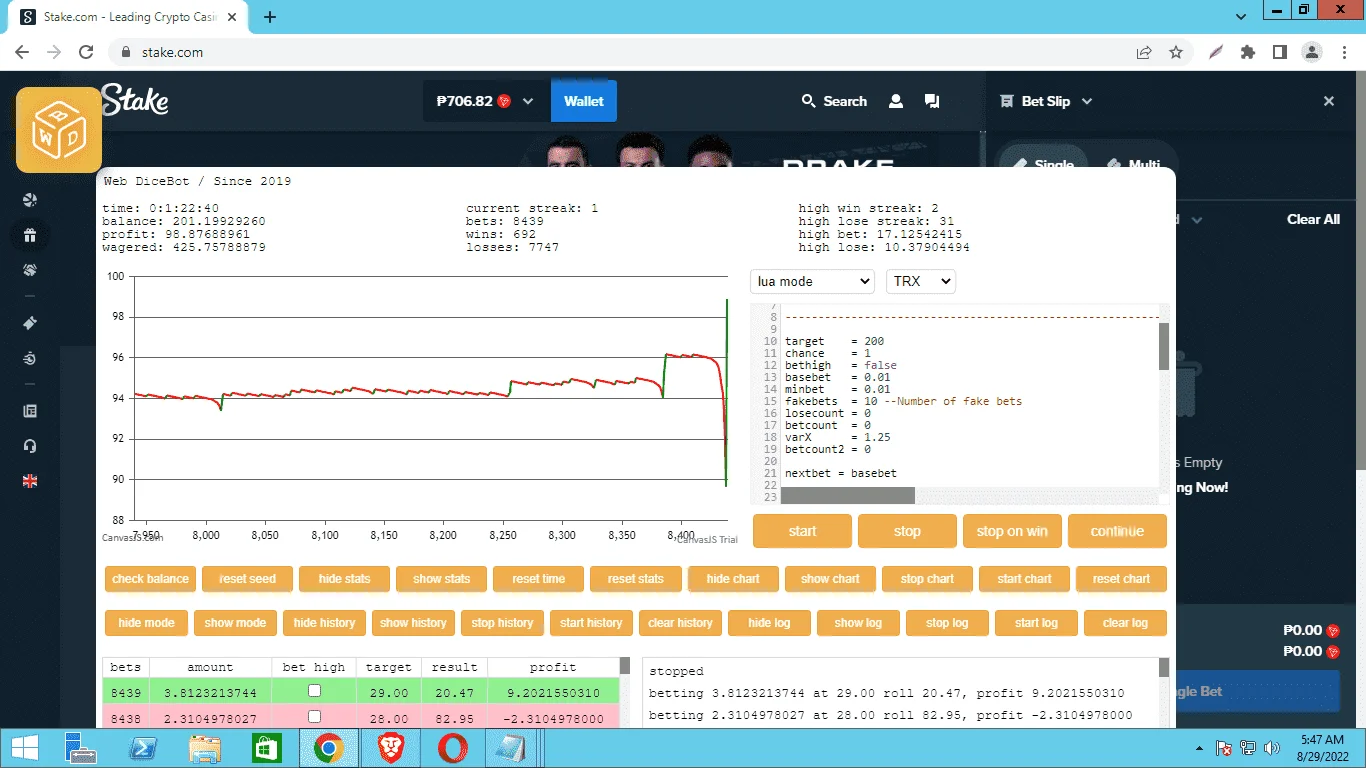Open the TRX currency dropdown
This screenshot has width=1366, height=768.
pyautogui.click(x=921, y=281)
